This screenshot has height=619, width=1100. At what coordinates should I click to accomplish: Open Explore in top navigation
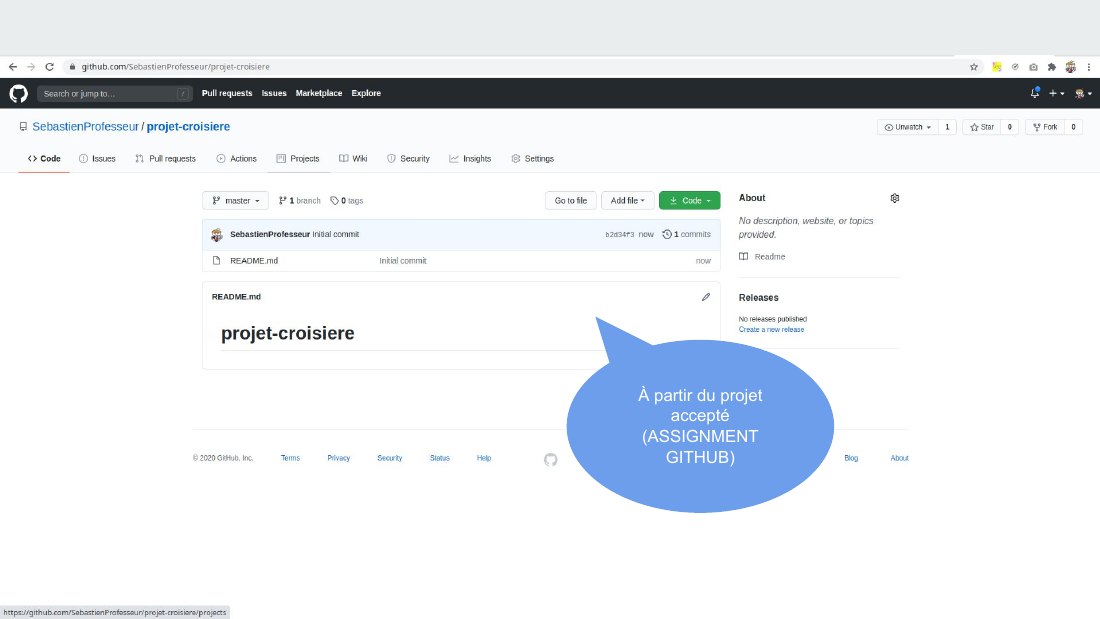click(x=366, y=93)
